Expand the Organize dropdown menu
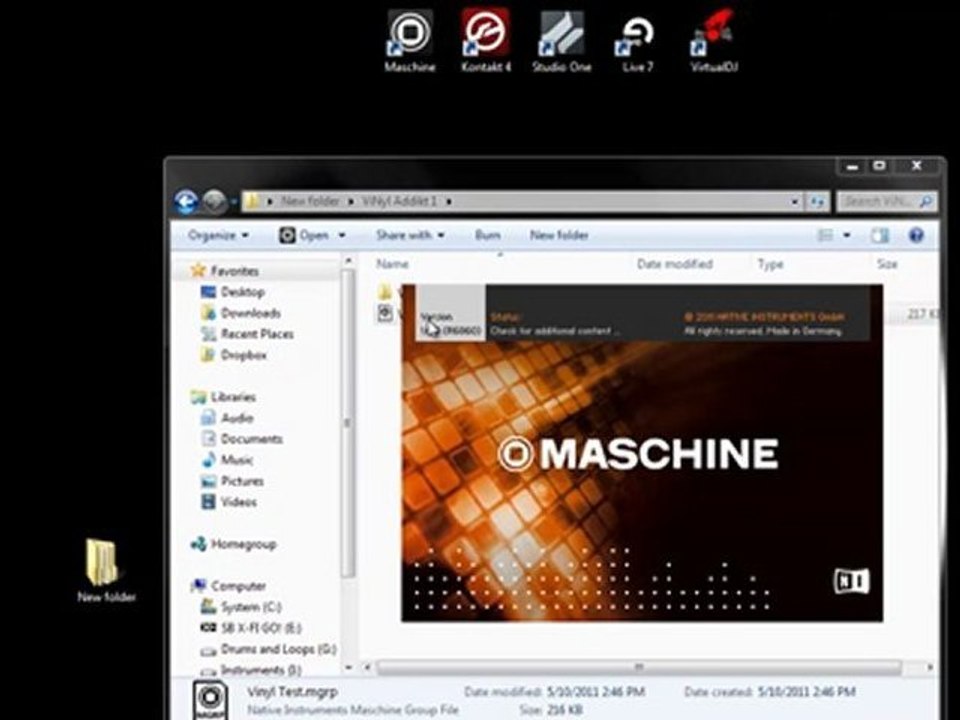This screenshot has width=960, height=720. [217, 236]
